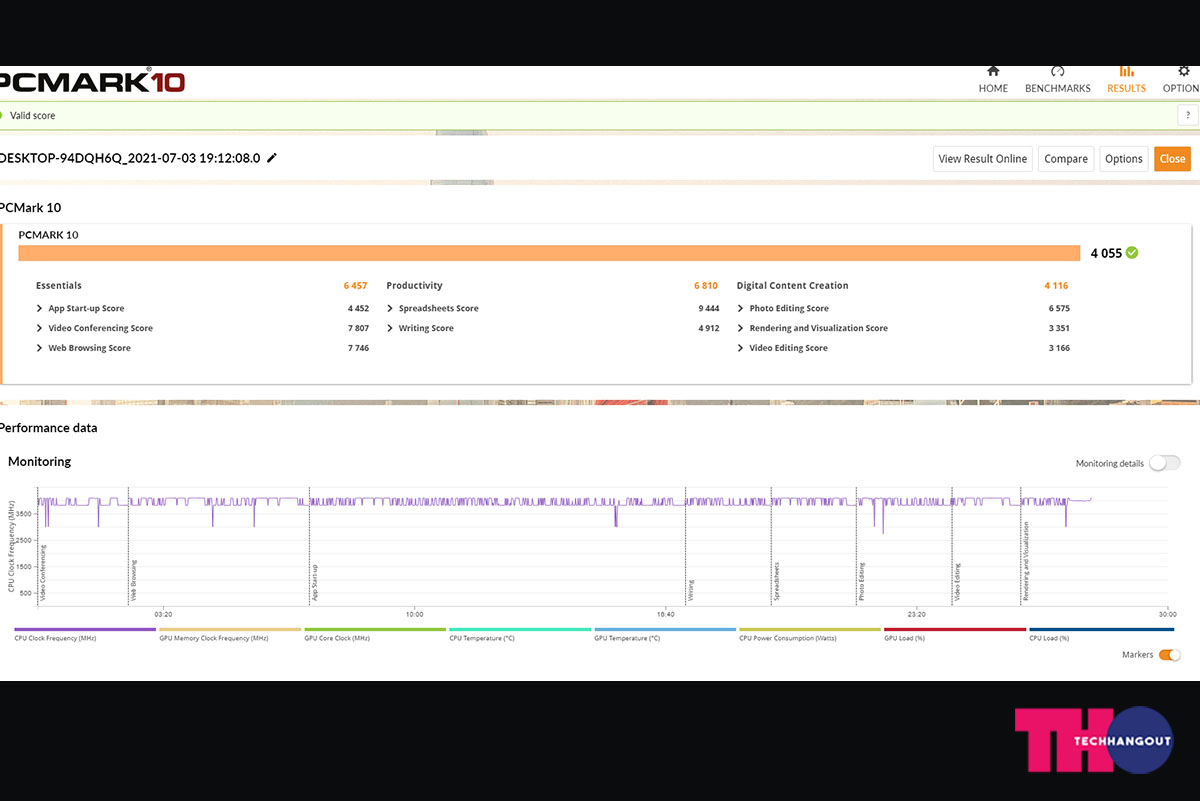
Task: Click the Essentials heading
Action: [59, 286]
